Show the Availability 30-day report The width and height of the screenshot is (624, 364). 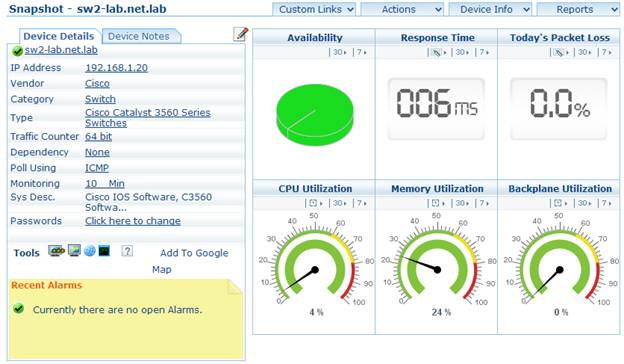click(339, 52)
